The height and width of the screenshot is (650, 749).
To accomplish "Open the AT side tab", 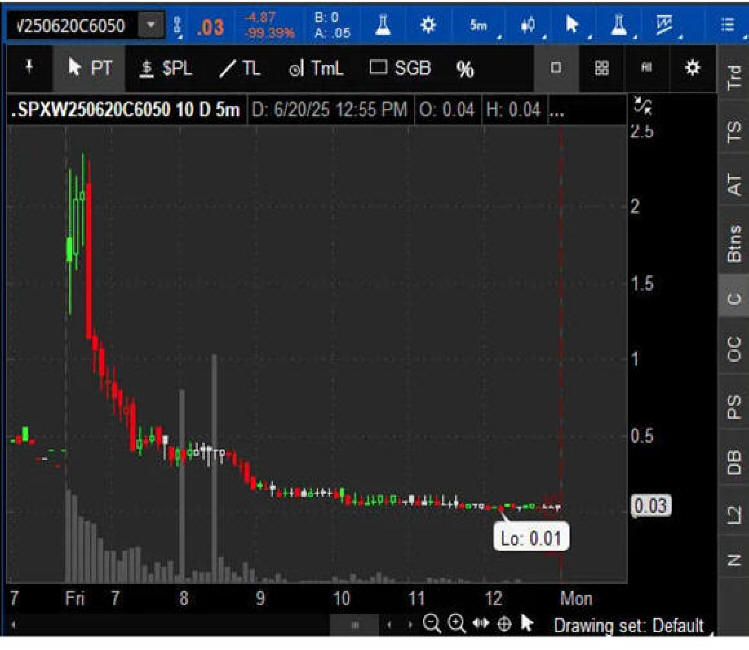I will tap(734, 184).
